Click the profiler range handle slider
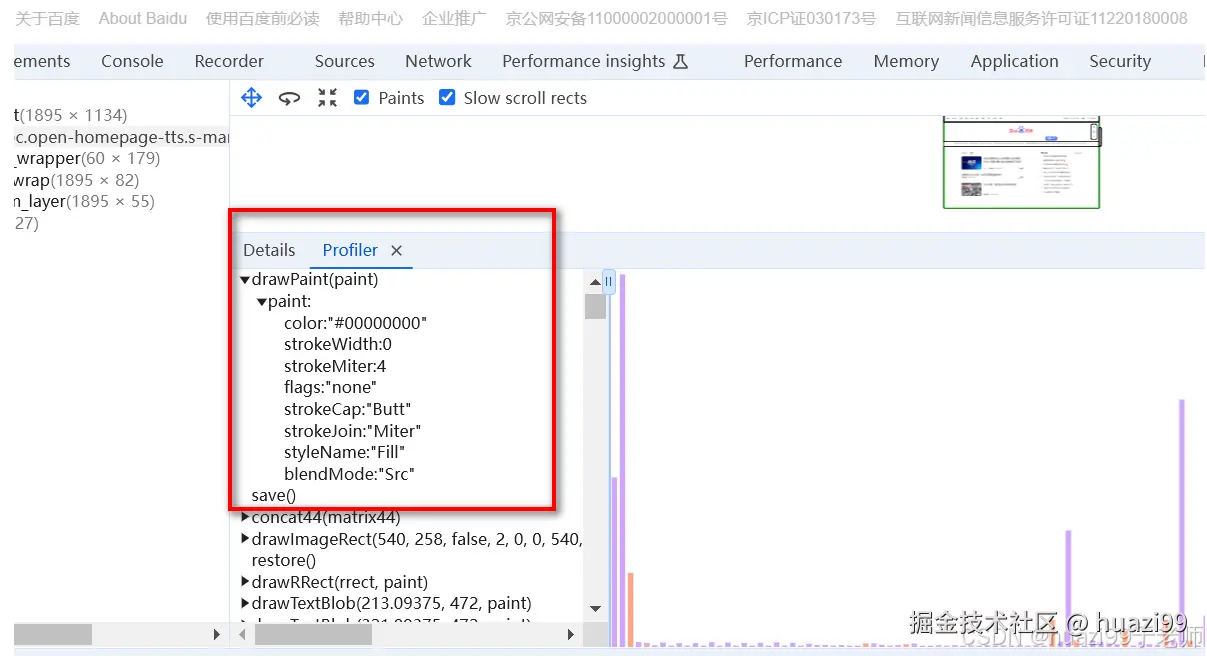1207x656 pixels. click(608, 282)
